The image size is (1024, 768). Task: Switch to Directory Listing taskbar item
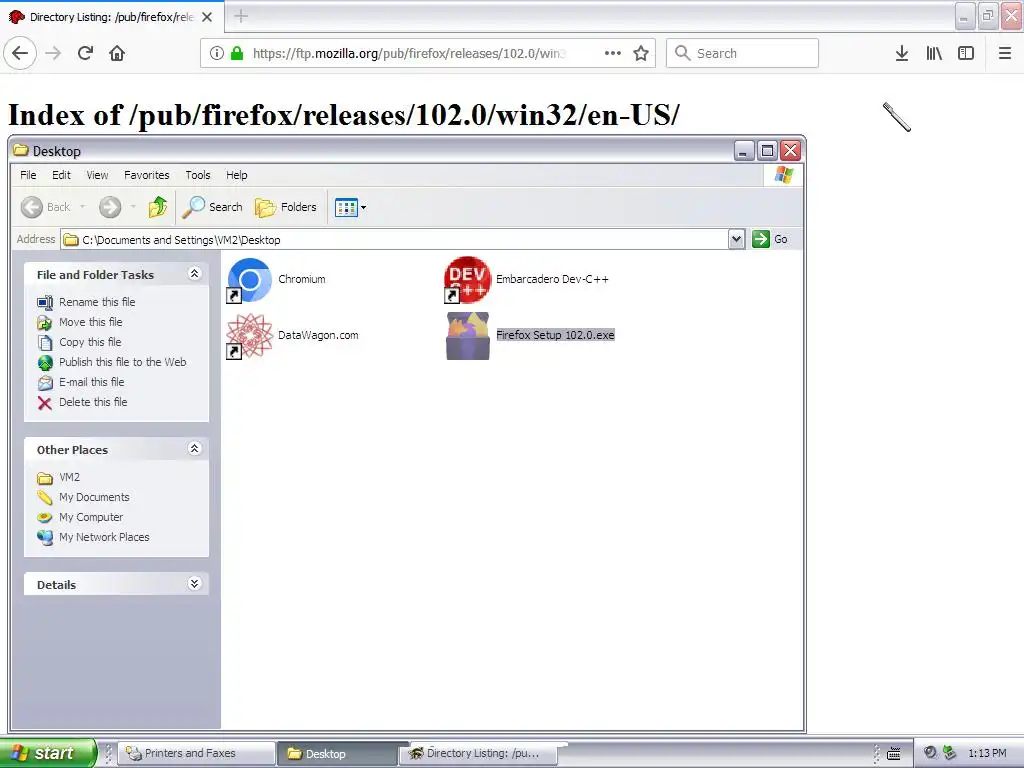479,753
